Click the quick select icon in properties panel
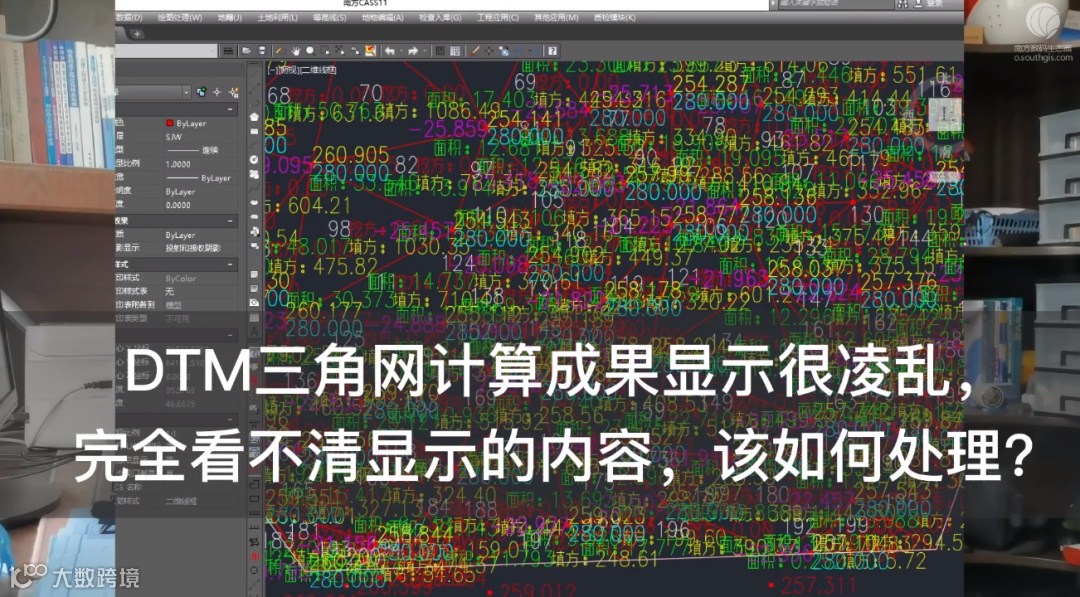 coord(233,92)
